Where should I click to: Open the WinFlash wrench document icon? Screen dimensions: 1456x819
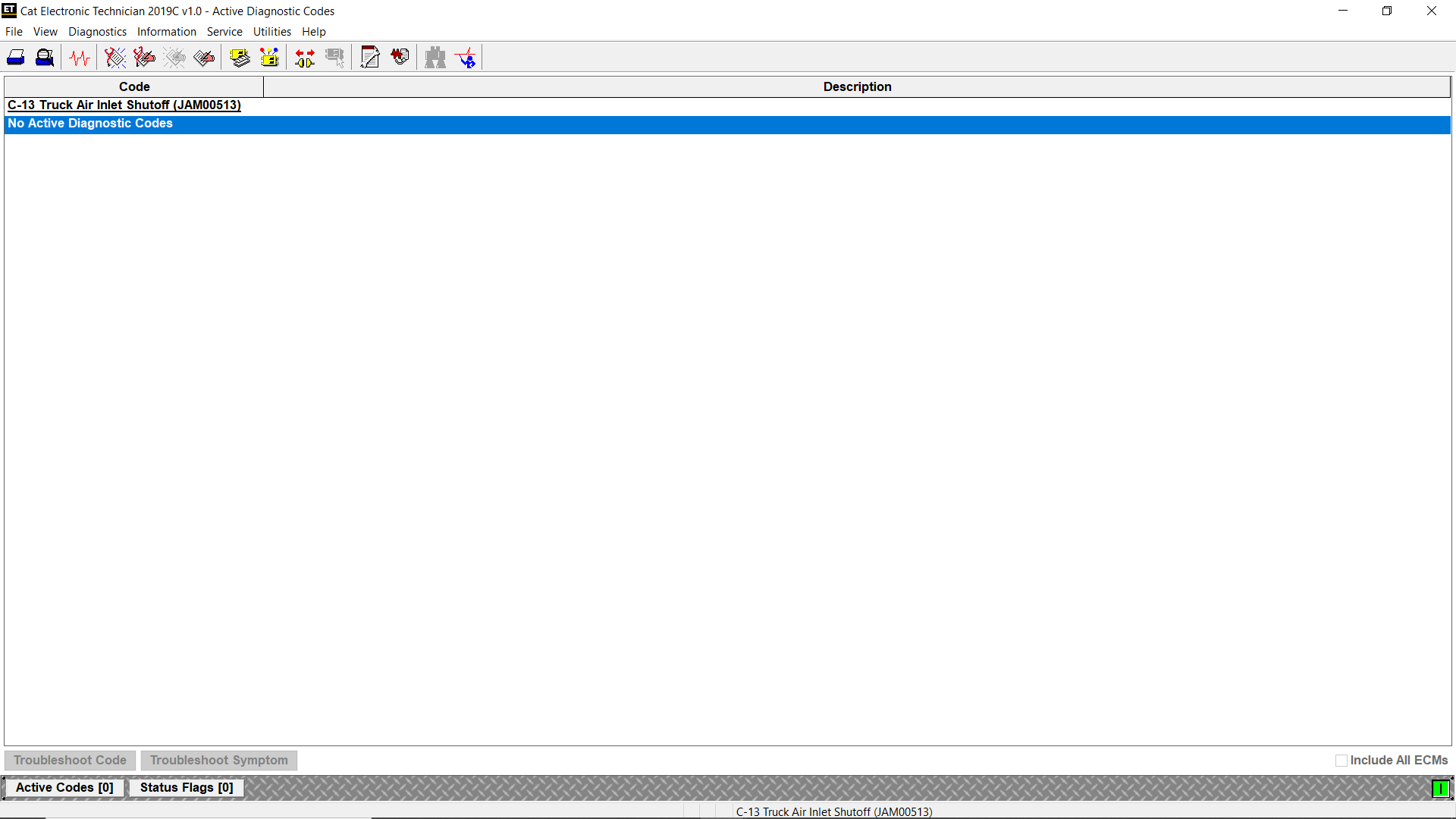(370, 58)
